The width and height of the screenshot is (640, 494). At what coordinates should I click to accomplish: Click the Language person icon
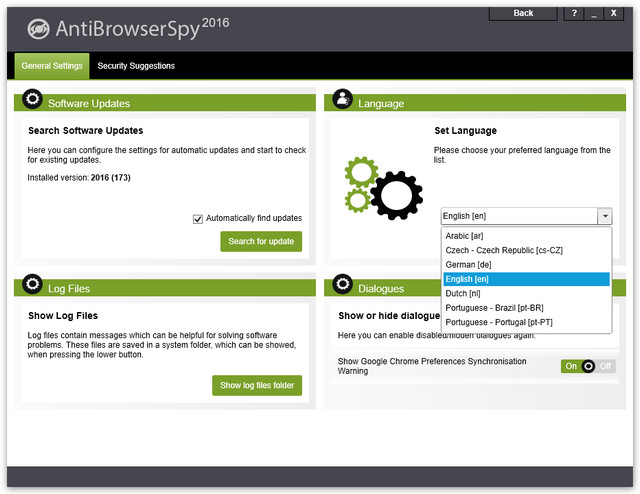(x=342, y=99)
